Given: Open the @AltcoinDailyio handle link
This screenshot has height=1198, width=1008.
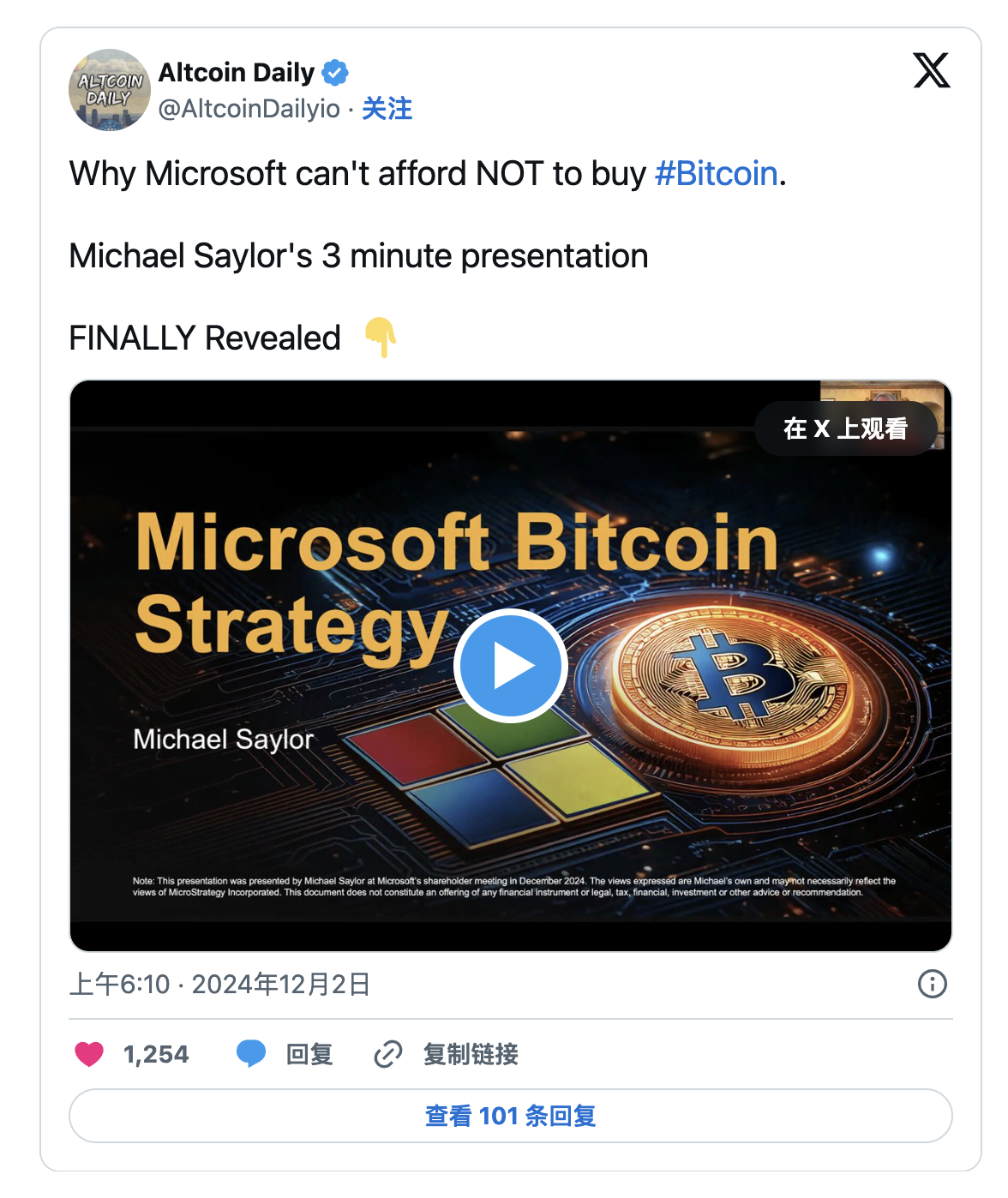Looking at the screenshot, I should tap(249, 109).
